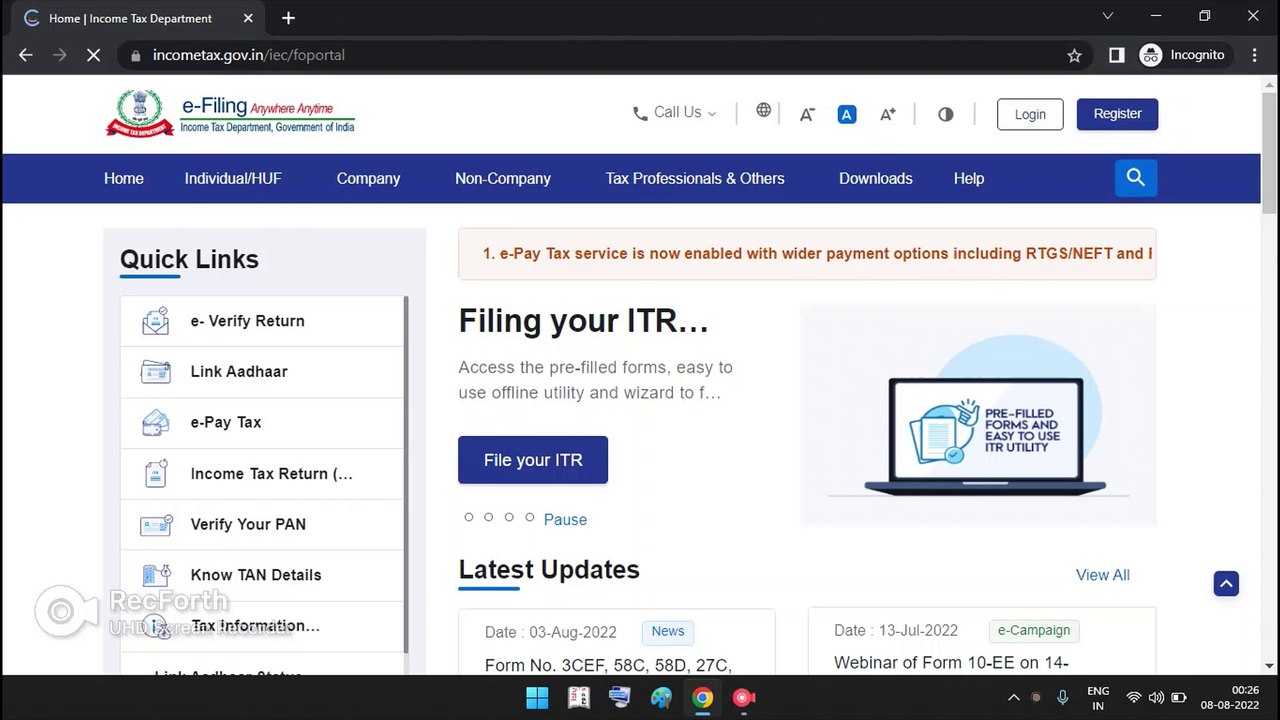Click the scrolling e-Pay Tax announcement
This screenshot has width=1280, height=720.
coord(807,254)
